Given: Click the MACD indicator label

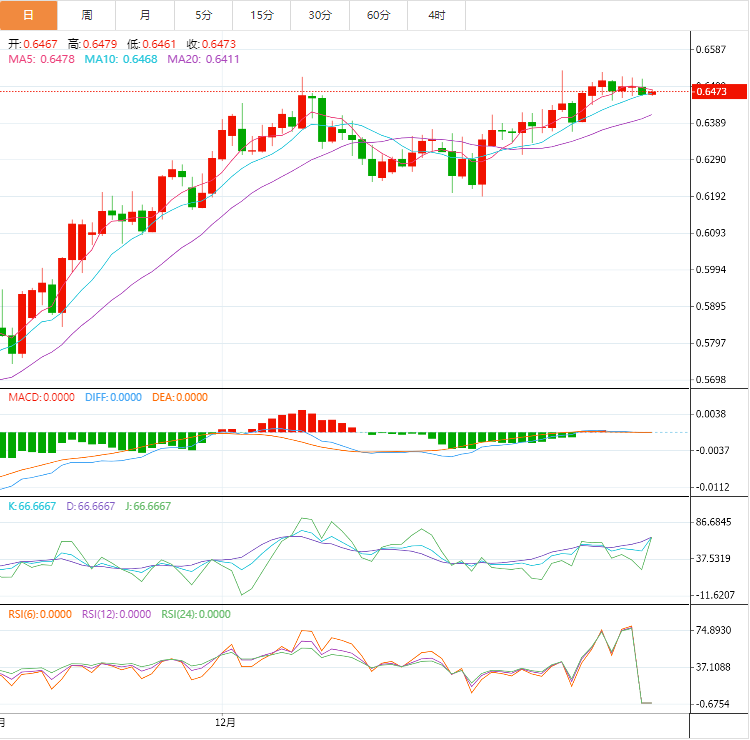Looking at the screenshot, I should pyautogui.click(x=41, y=397).
